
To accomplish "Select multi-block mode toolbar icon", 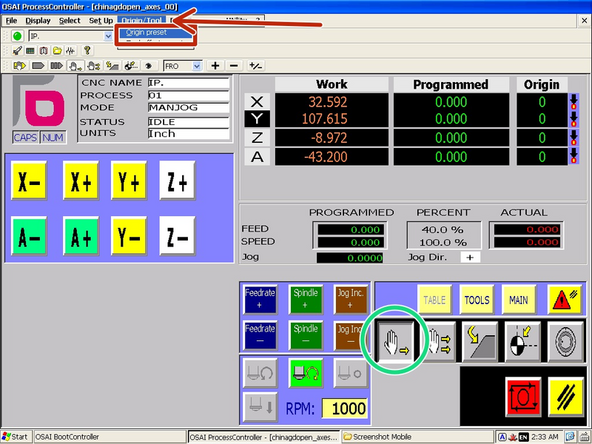I will coord(57,66).
